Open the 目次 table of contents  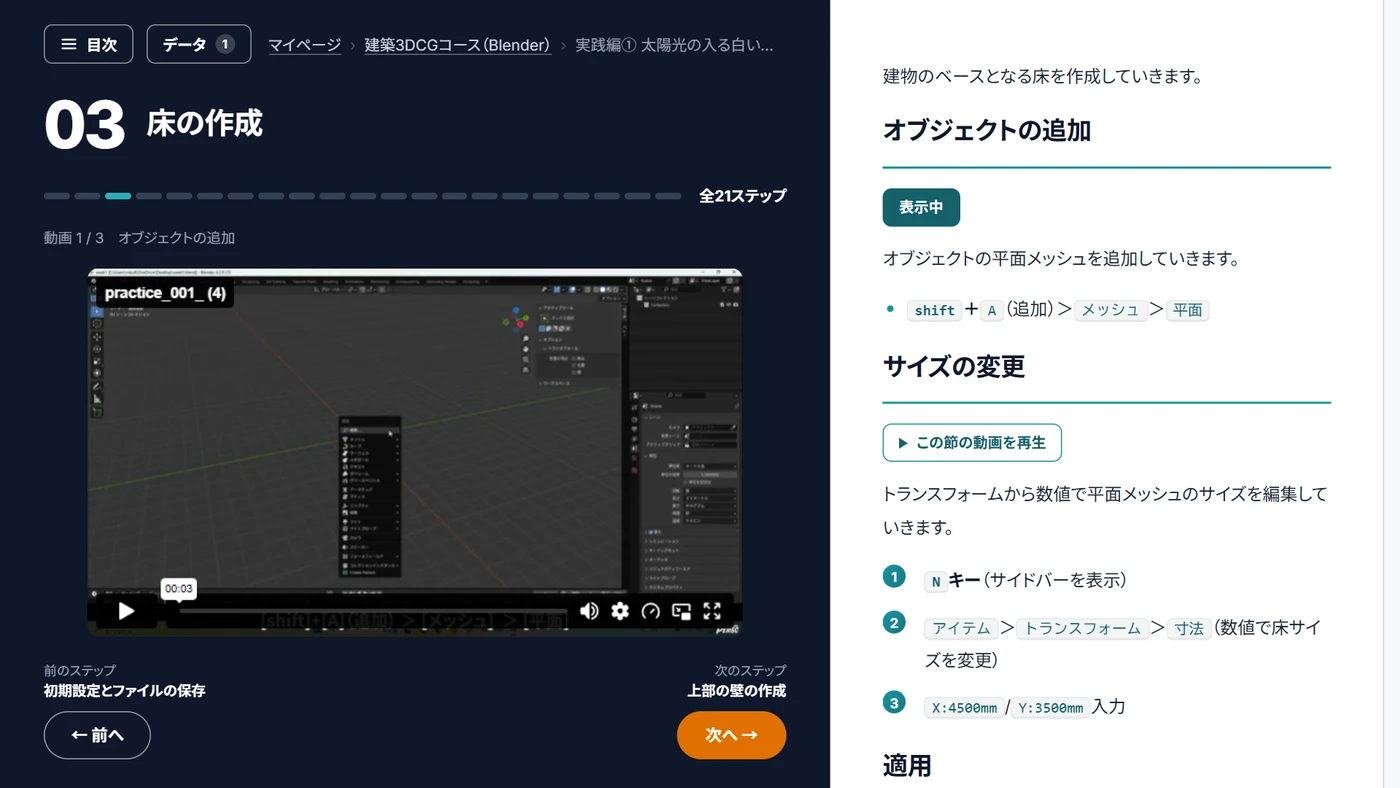coord(88,44)
